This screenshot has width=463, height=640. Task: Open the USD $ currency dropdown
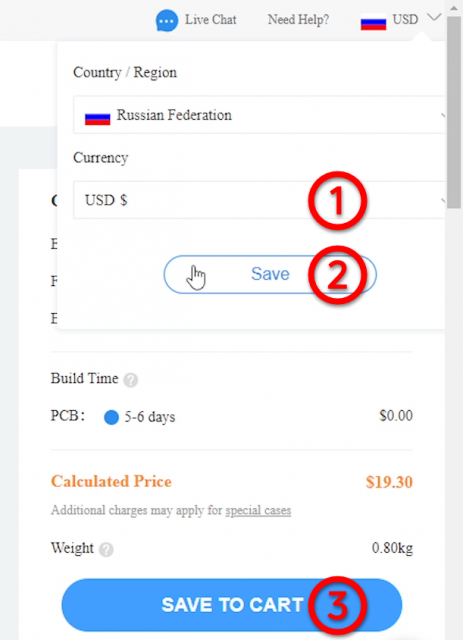pyautogui.click(x=259, y=200)
